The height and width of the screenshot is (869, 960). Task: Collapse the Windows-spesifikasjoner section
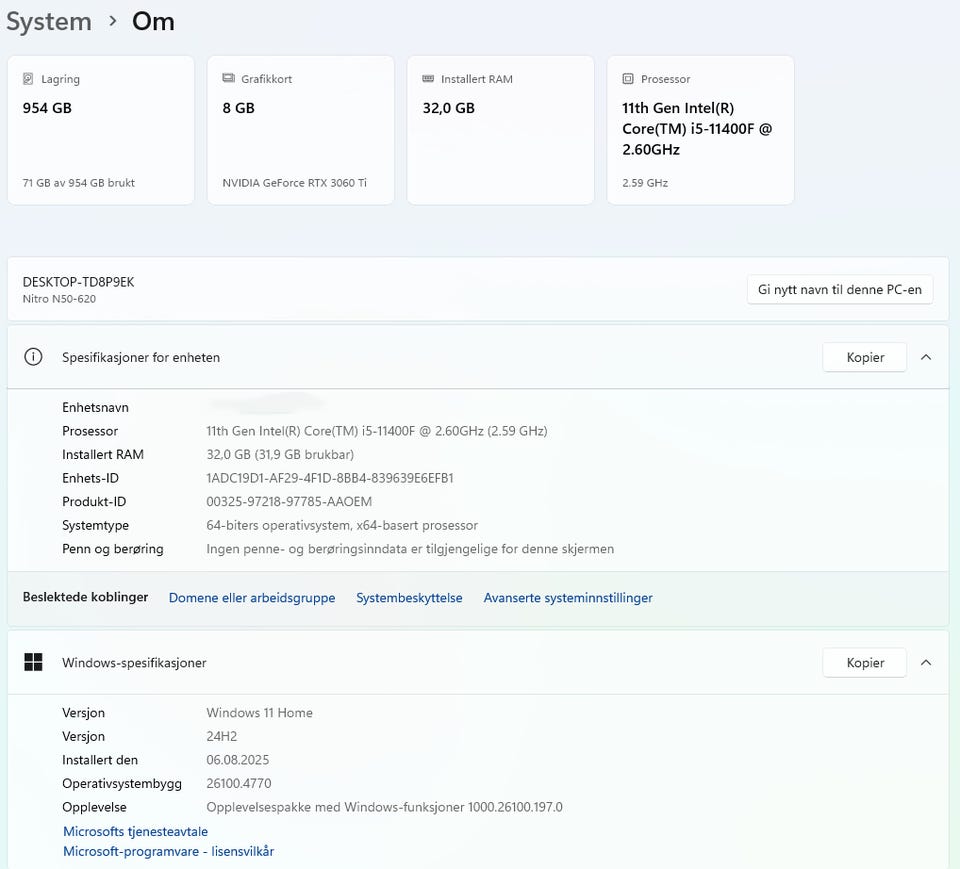926,662
